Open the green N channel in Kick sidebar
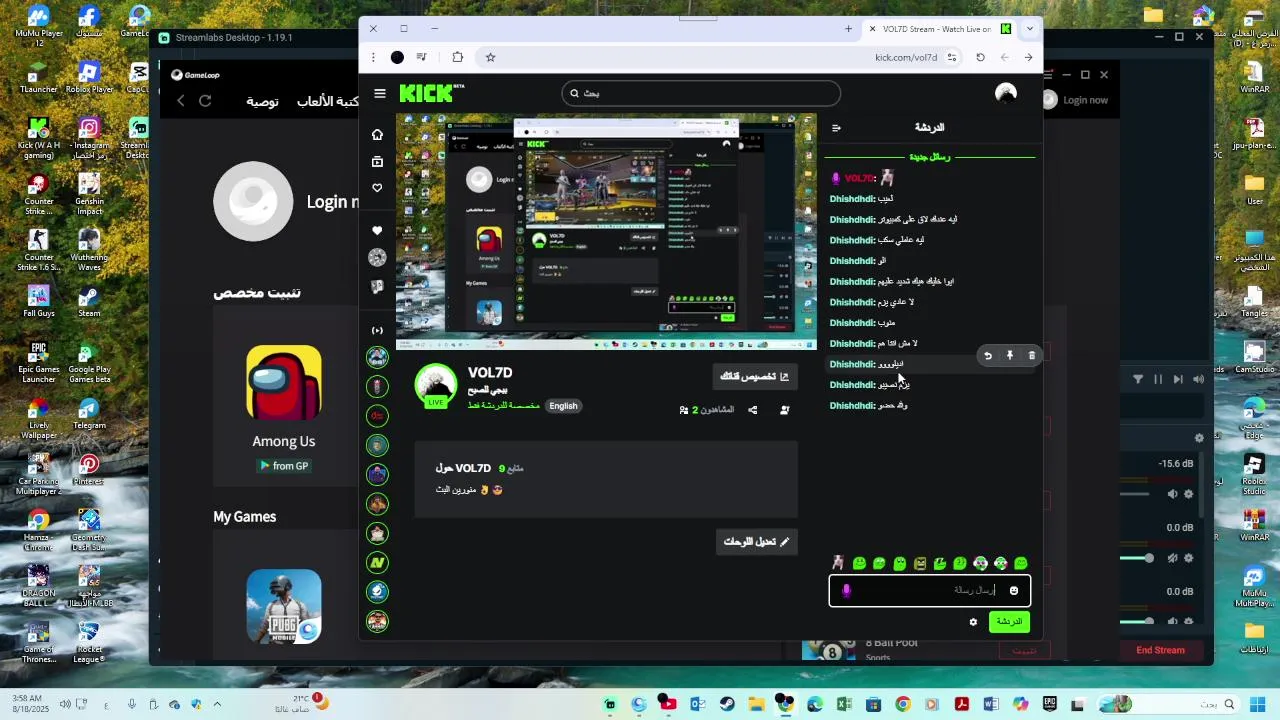The image size is (1280, 720). pyautogui.click(x=377, y=563)
